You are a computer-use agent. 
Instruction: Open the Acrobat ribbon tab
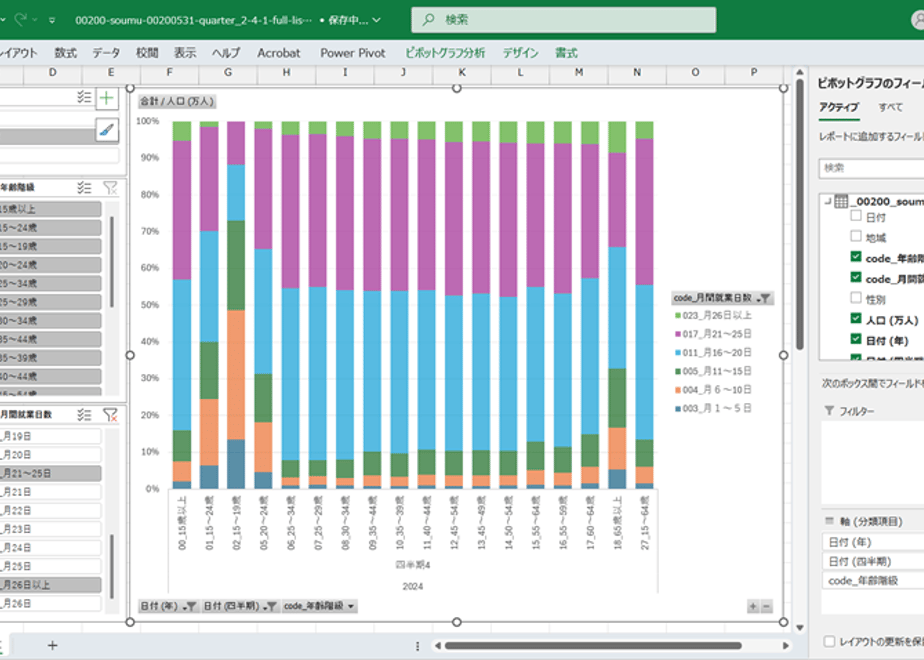pyautogui.click(x=279, y=53)
